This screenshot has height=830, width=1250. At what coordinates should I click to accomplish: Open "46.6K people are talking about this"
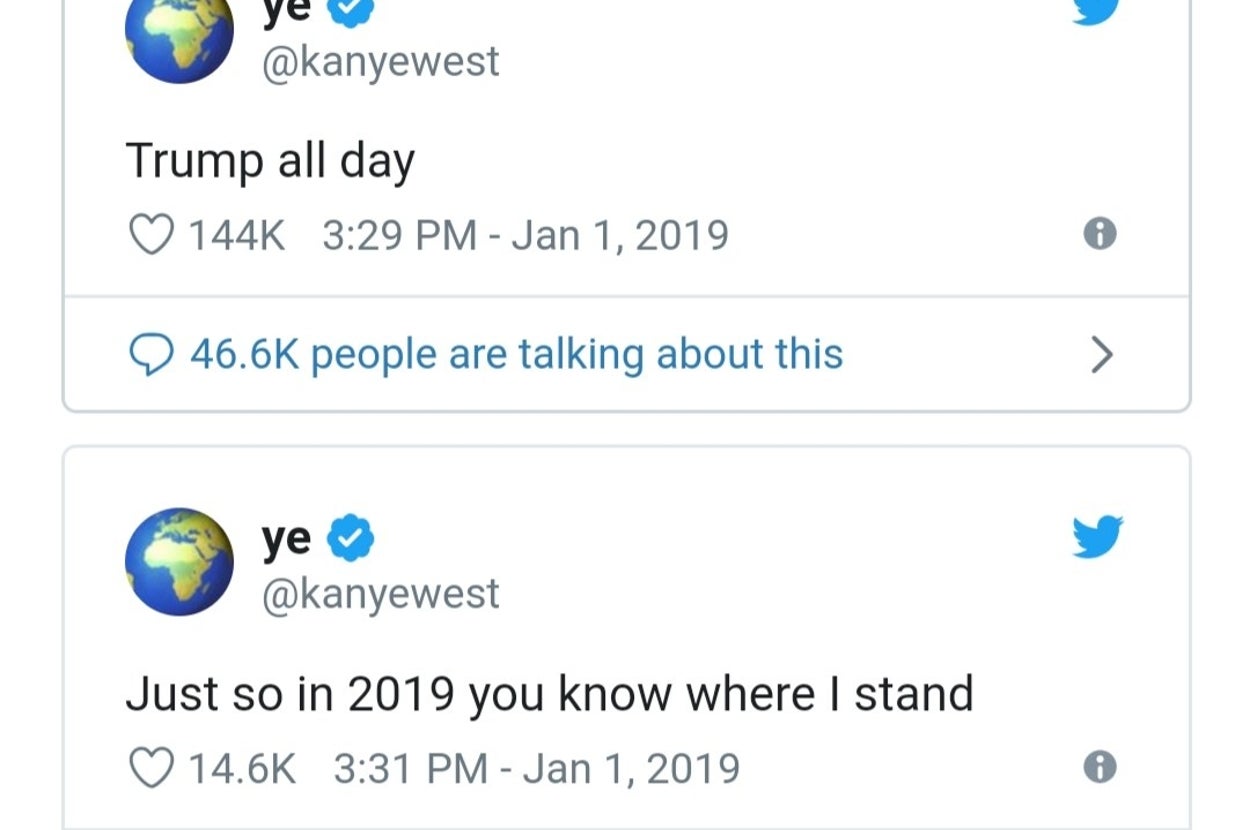tap(515, 354)
